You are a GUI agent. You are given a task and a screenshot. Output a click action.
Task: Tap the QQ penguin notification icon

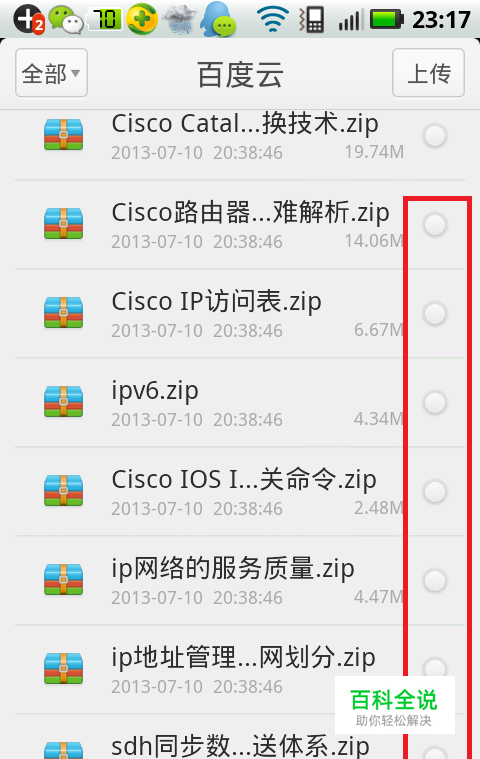click(x=219, y=19)
